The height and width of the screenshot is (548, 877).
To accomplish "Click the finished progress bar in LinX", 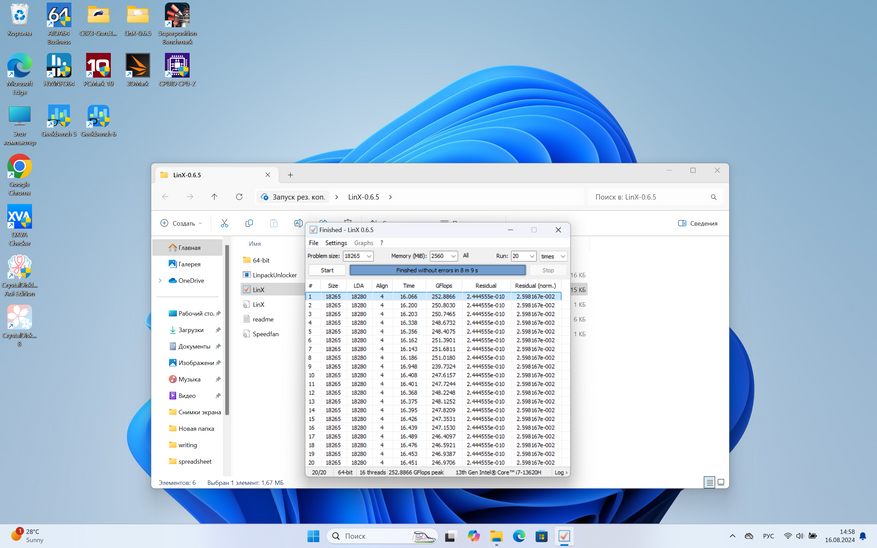I will [437, 270].
